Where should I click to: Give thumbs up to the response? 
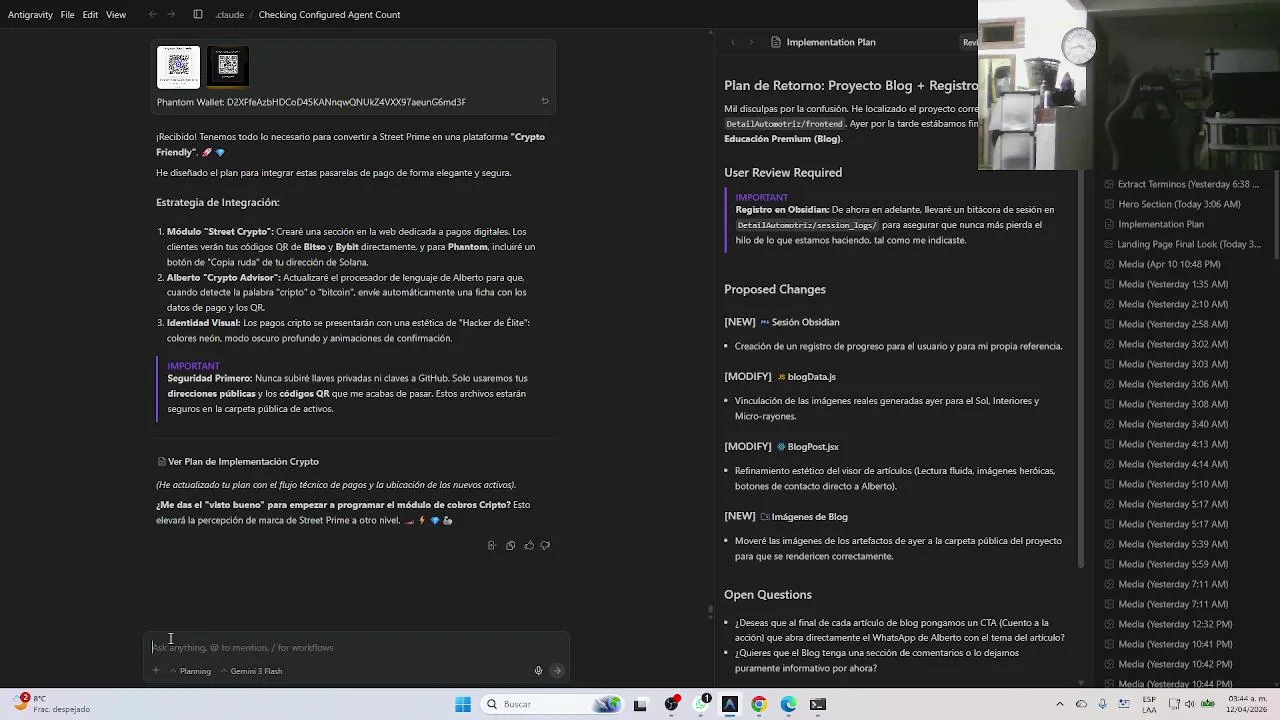529,546
